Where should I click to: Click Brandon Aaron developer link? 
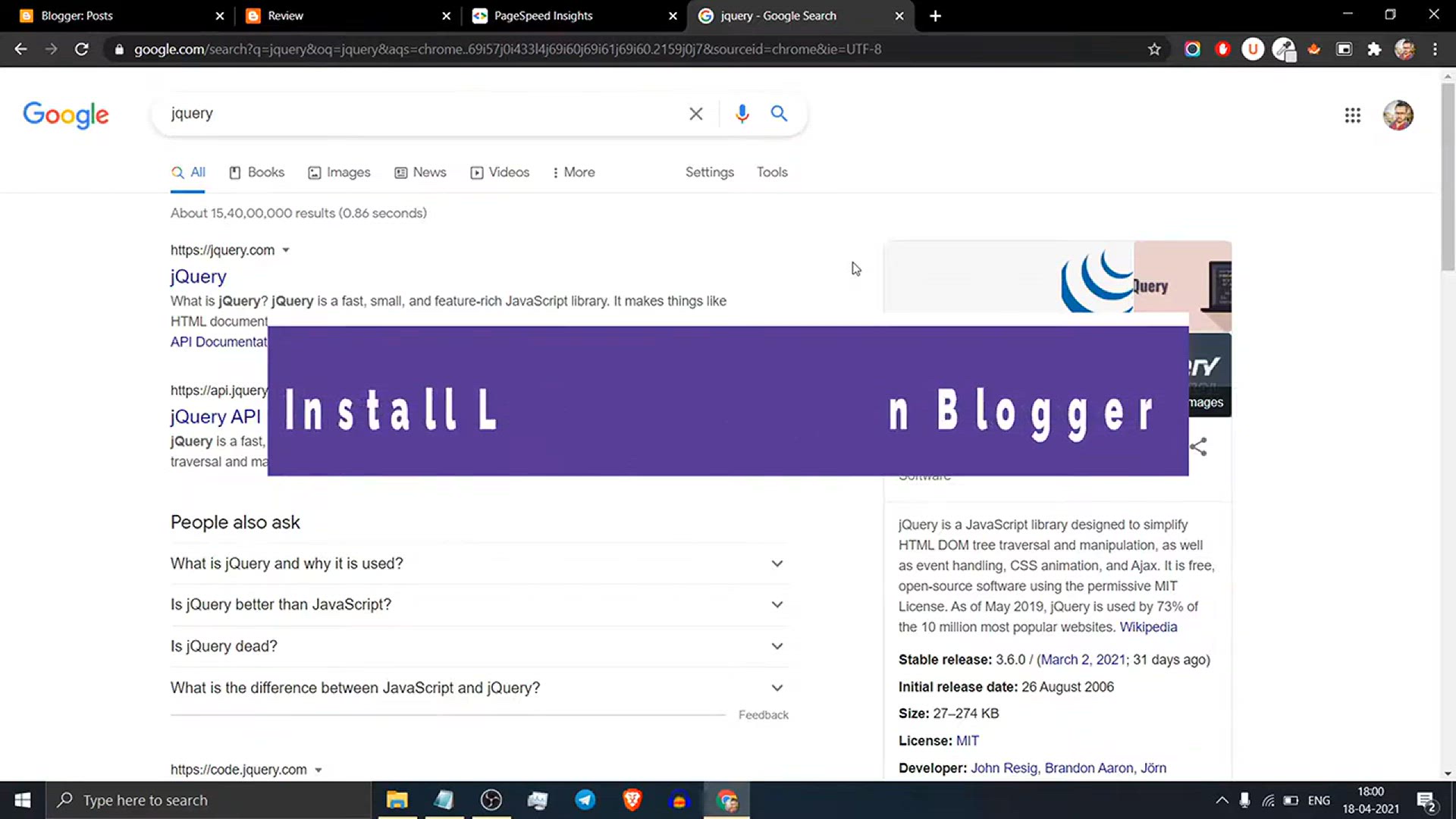tap(1088, 768)
